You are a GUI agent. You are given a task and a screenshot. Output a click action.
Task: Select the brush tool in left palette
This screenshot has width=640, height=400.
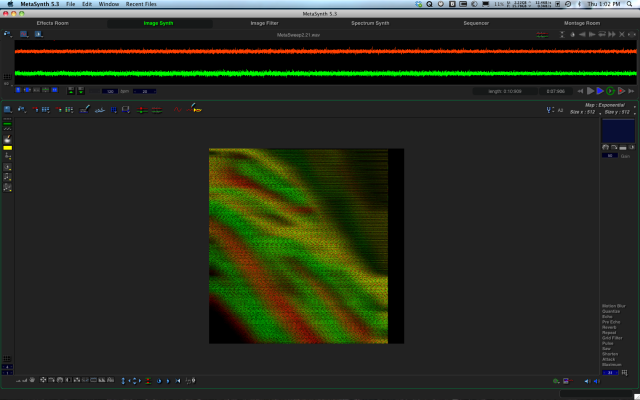point(8,138)
